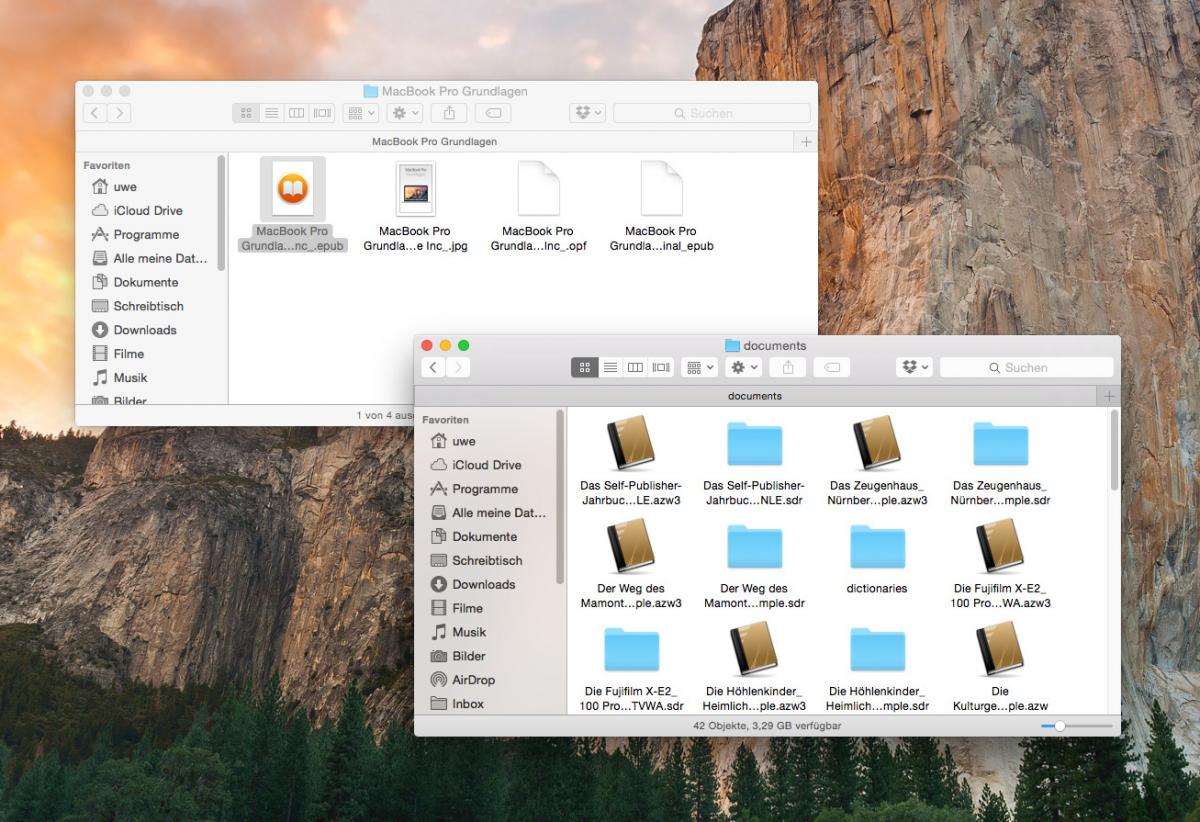Maximize the documents window with green button
Image resolution: width=1200 pixels, height=822 pixels.
click(464, 345)
